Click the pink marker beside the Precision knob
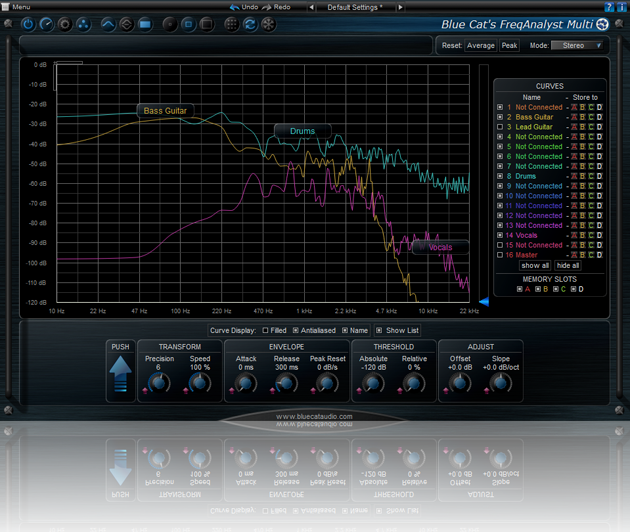 pos(145,390)
